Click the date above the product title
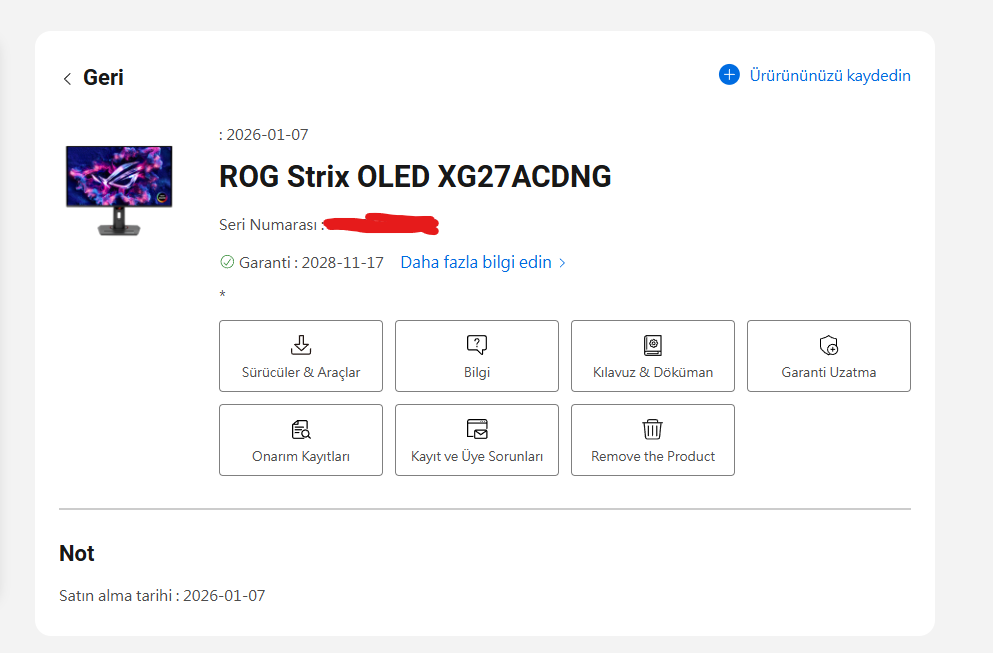Viewport: 993px width, 653px height. click(263, 135)
